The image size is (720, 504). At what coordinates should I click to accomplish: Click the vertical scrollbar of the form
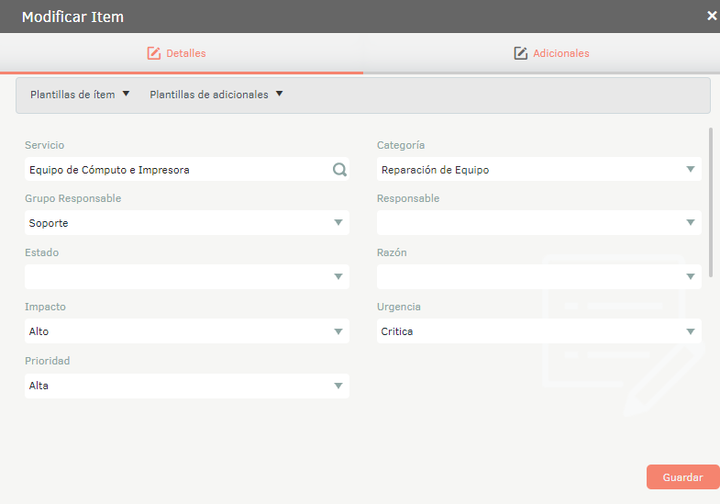point(711,203)
